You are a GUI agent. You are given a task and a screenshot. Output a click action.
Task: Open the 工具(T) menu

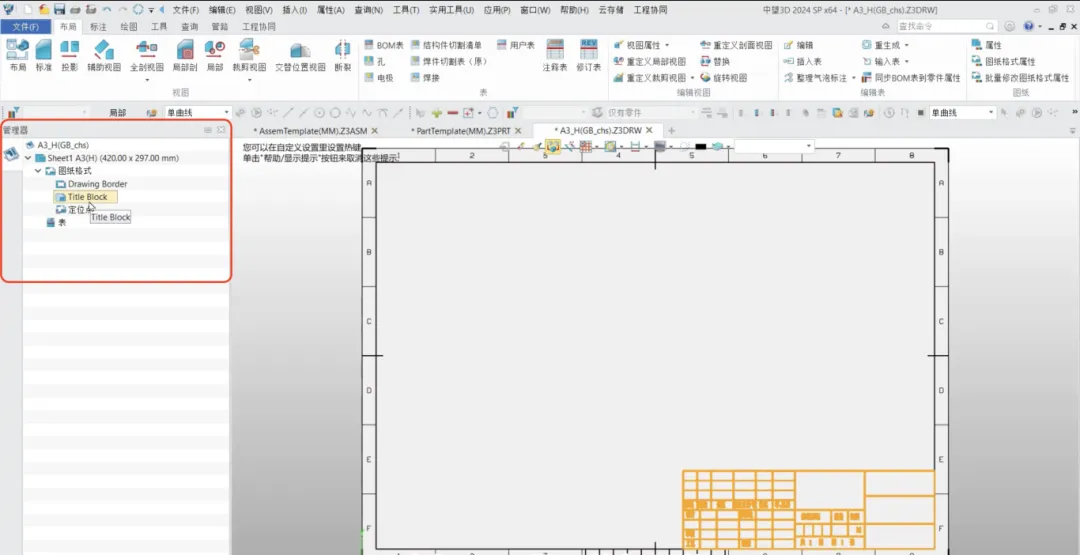[406, 9]
